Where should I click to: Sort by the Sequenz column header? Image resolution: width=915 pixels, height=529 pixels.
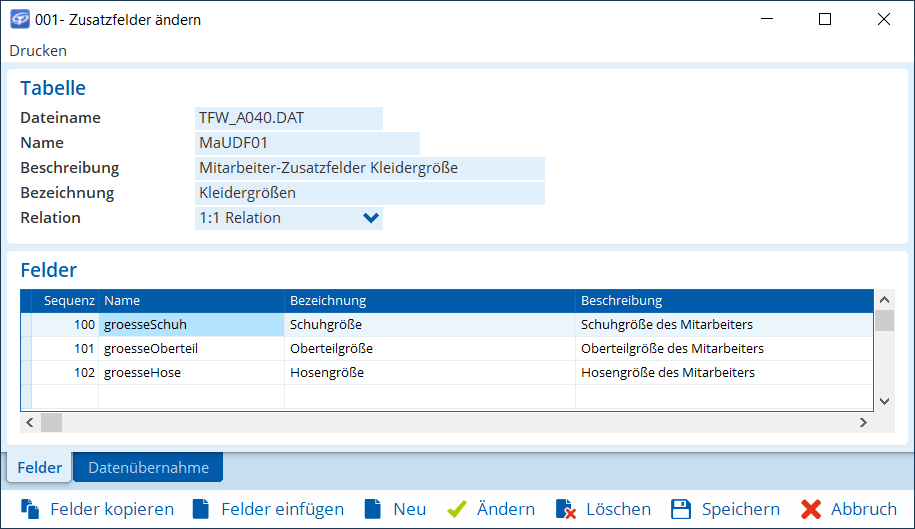68,301
